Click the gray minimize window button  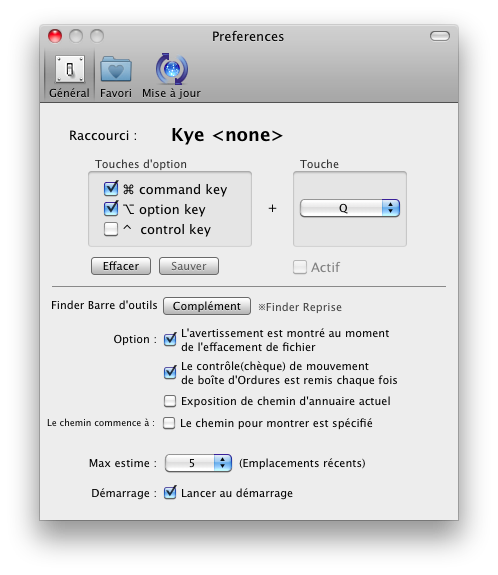point(76,36)
